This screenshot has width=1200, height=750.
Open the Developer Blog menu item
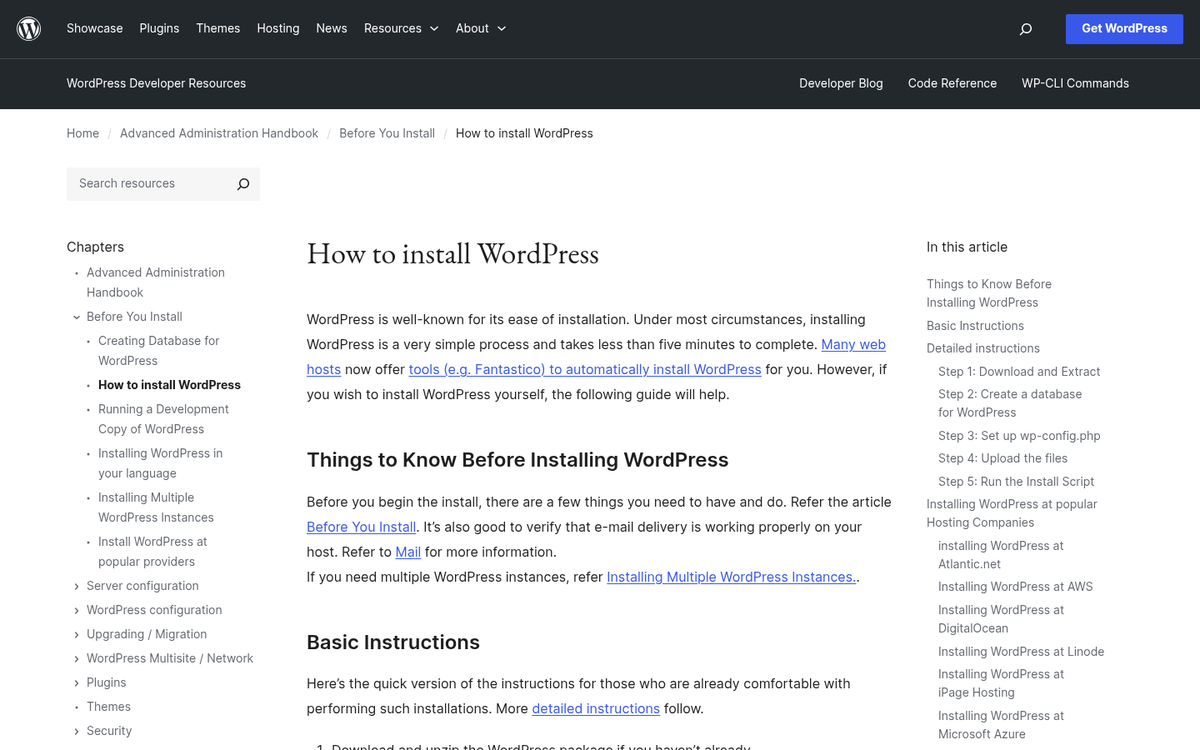[x=841, y=84]
